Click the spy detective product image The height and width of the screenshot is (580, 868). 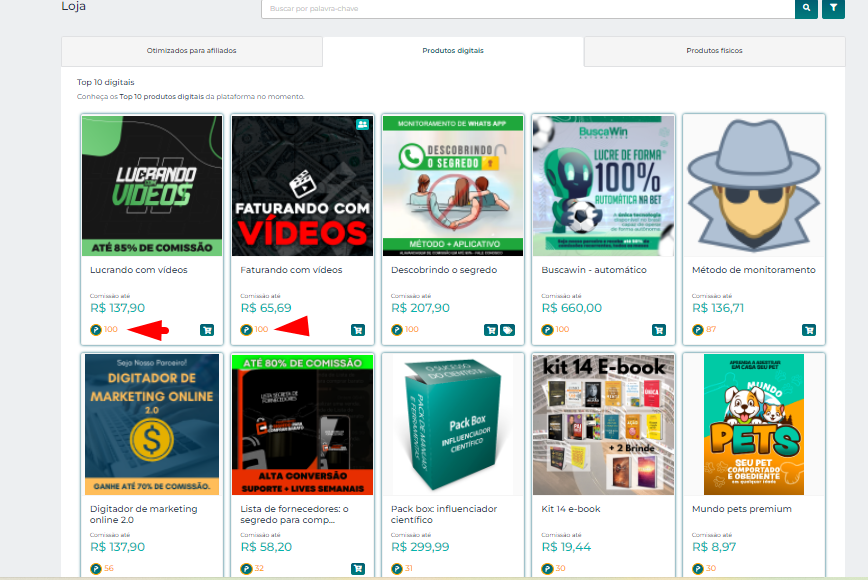[754, 186]
